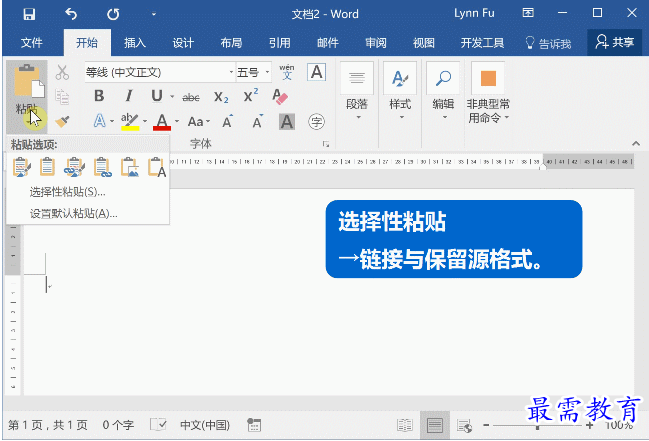The image size is (649, 441).
Task: Open the 视图 tab
Action: (424, 43)
